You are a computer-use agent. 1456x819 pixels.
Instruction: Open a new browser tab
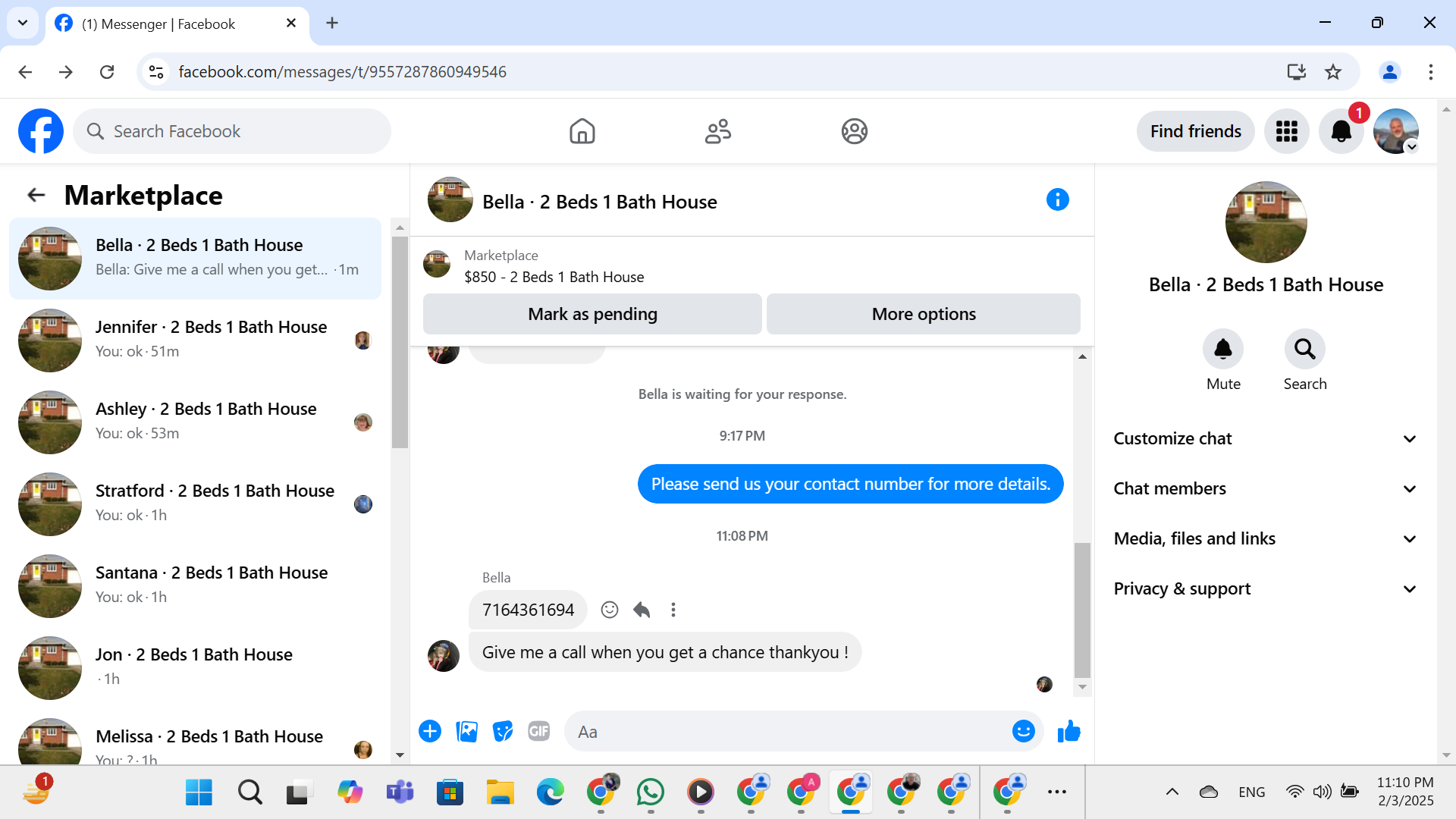(332, 23)
